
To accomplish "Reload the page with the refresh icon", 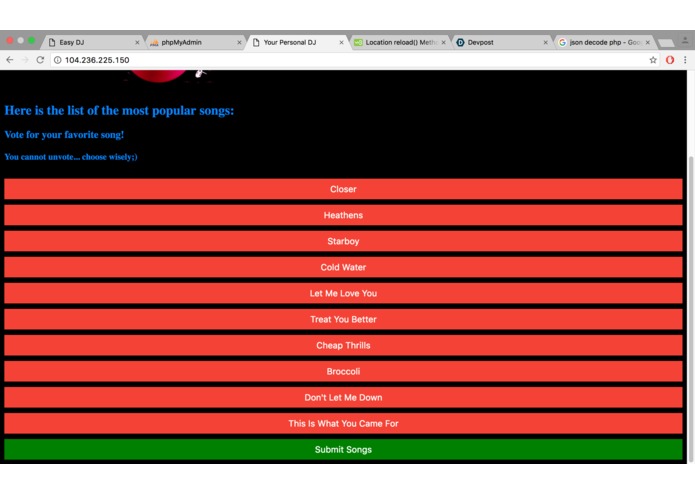I will [x=40, y=60].
